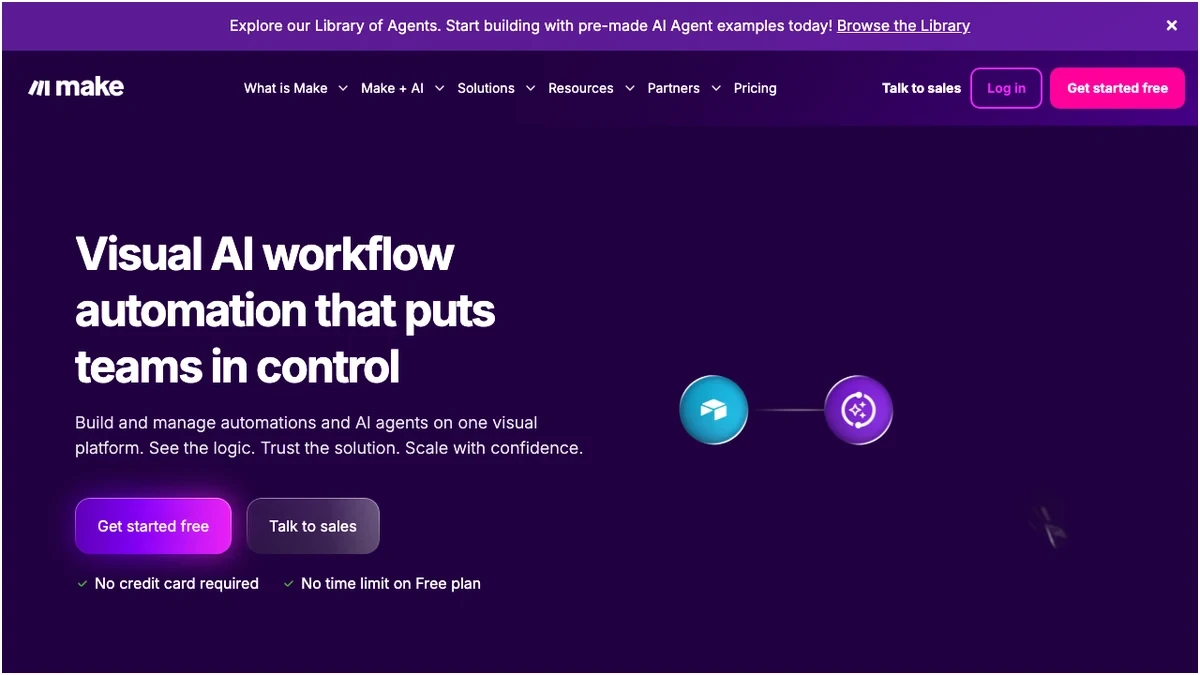Expand the What is Make dropdown
This screenshot has height=675, width=1200.
[285, 88]
